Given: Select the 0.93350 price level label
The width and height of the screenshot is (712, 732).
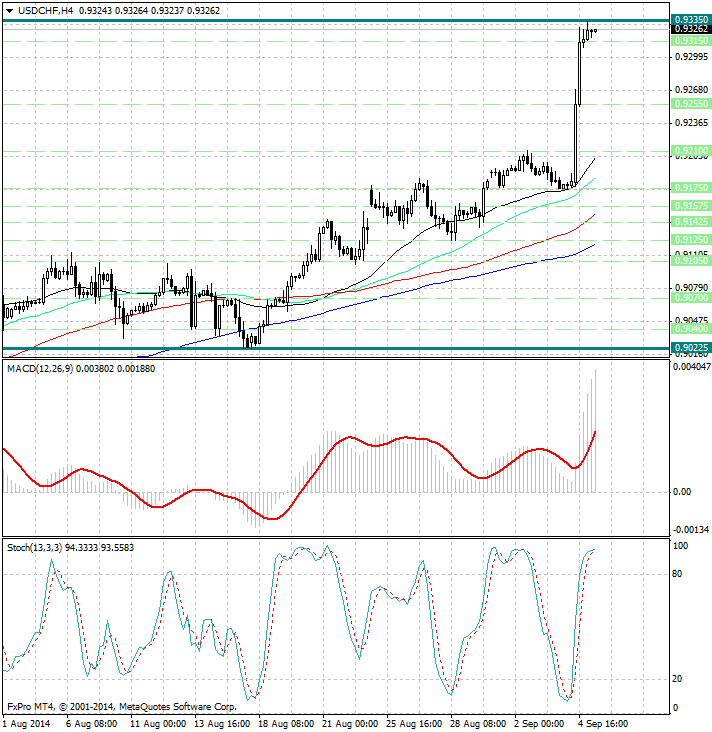Looking at the screenshot, I should pyautogui.click(x=691, y=20).
